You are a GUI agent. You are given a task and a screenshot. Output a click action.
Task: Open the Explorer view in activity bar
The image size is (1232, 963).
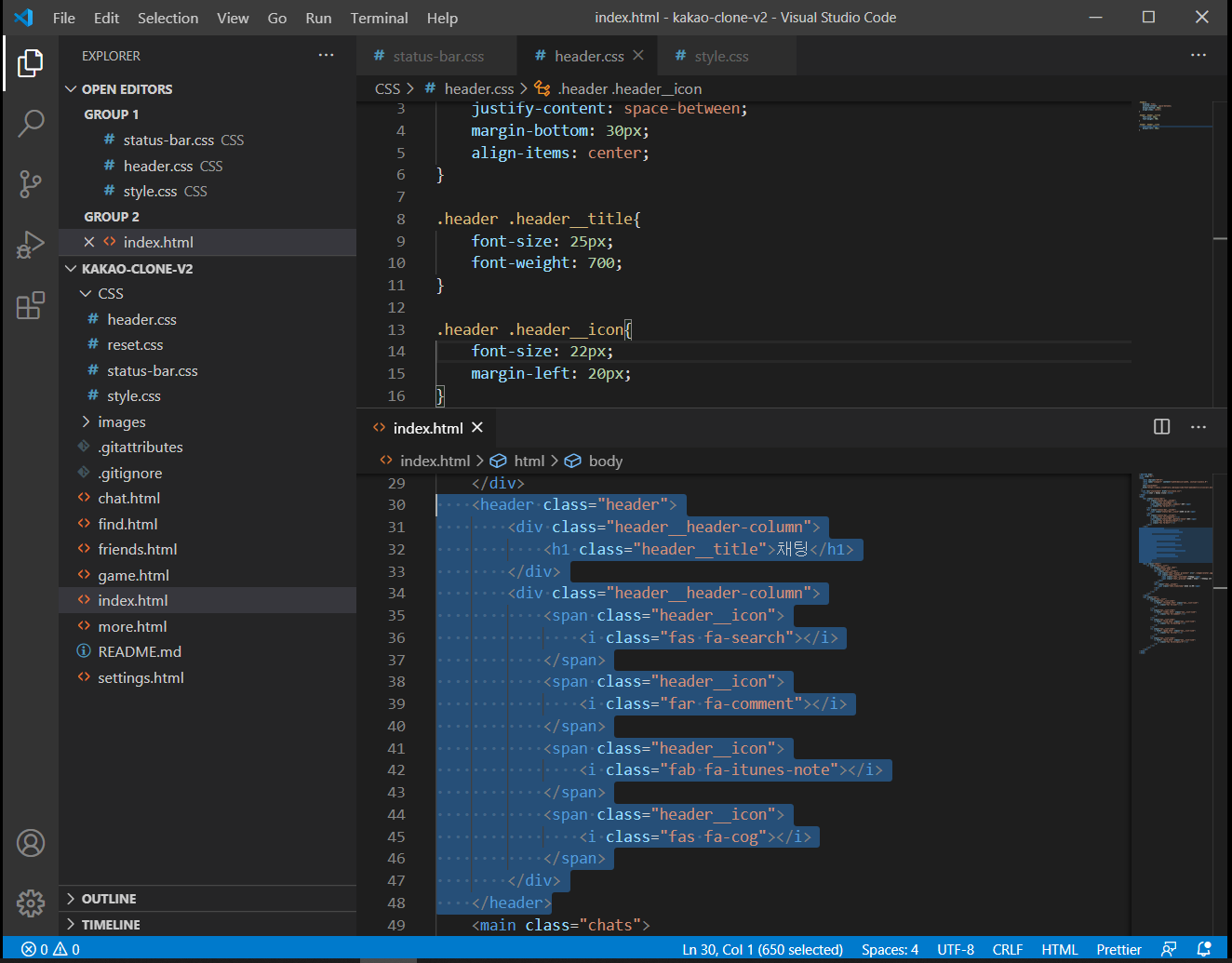point(31,63)
